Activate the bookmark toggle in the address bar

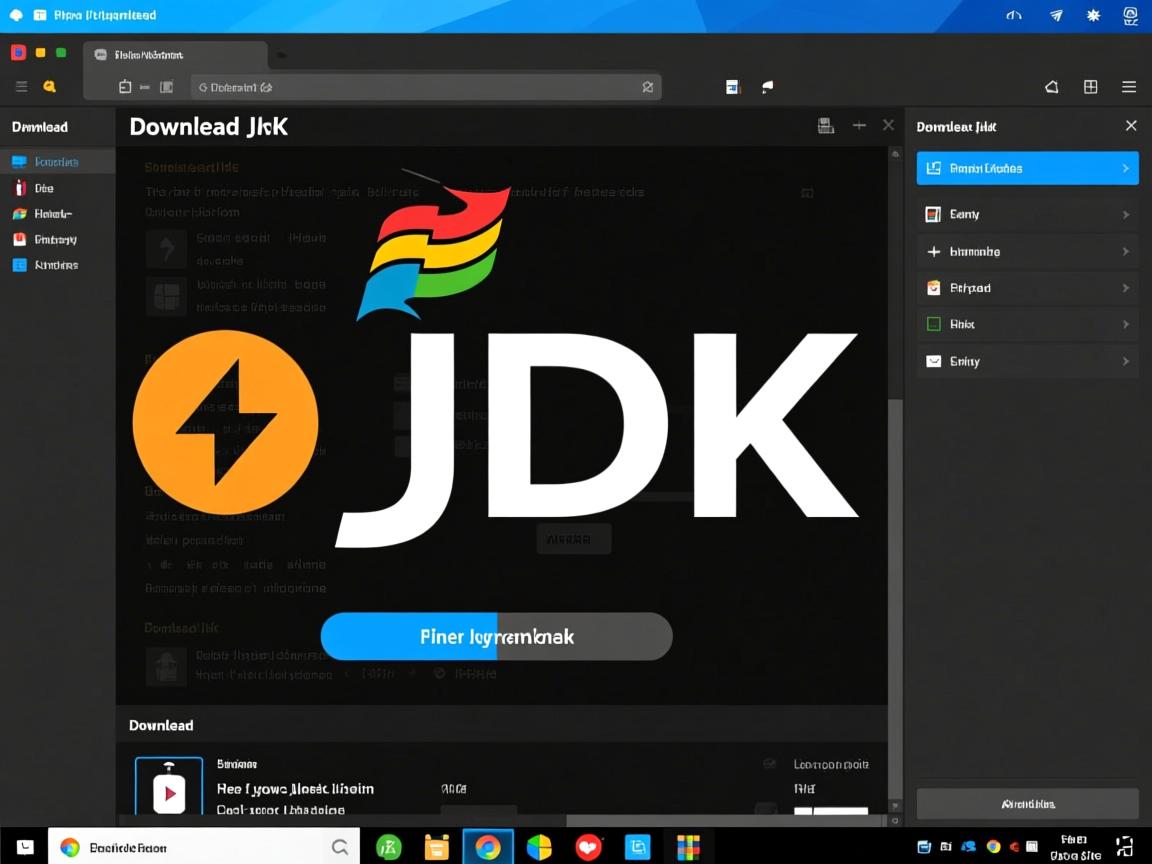click(x=646, y=87)
